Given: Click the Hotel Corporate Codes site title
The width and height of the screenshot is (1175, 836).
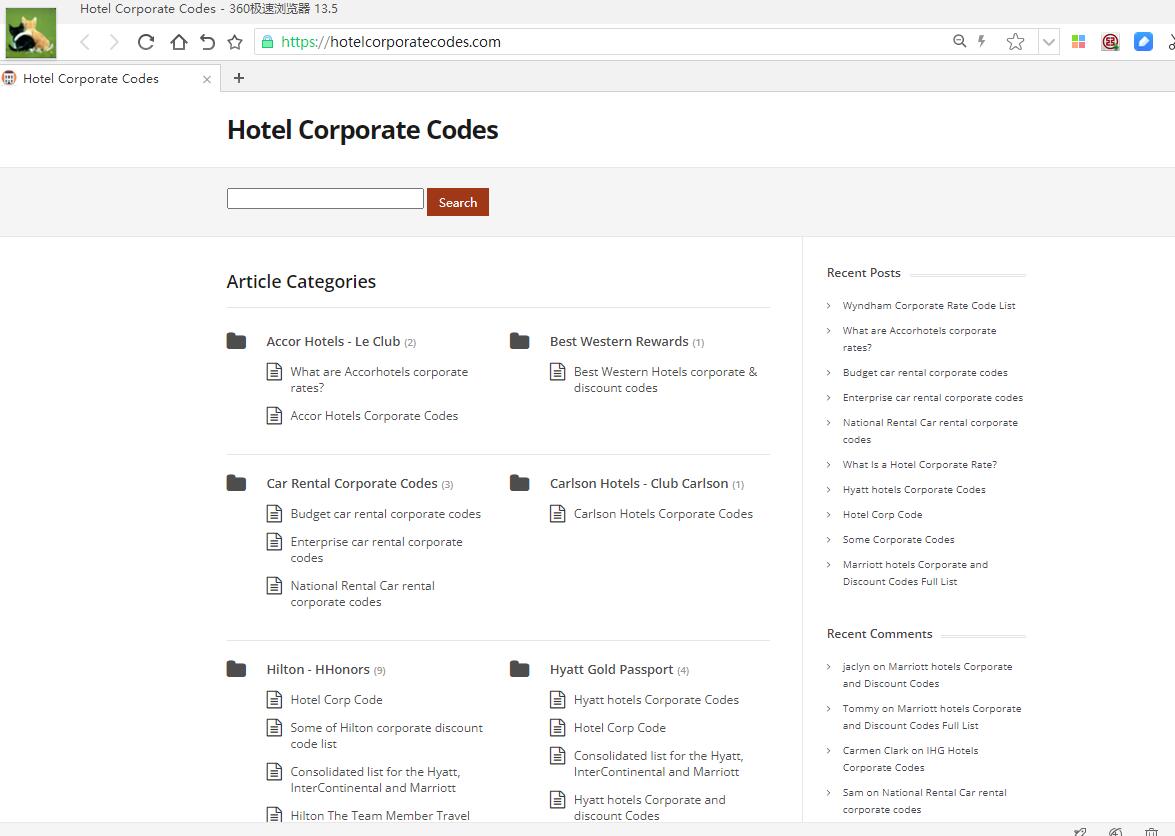Looking at the screenshot, I should click(363, 130).
